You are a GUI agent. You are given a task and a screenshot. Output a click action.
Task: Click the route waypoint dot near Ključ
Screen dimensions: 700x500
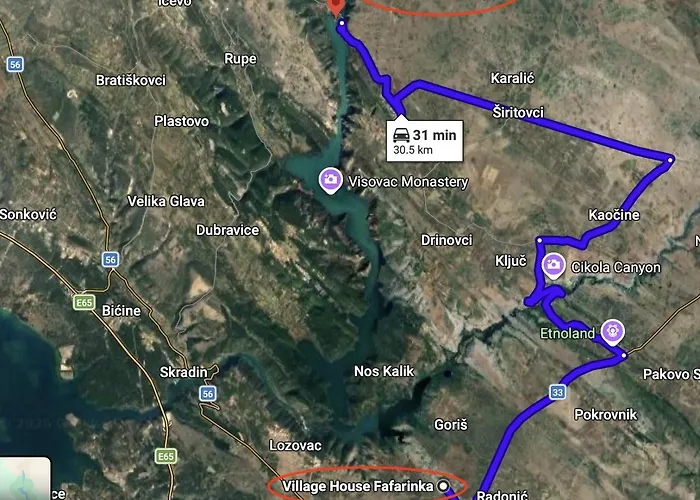[539, 241]
